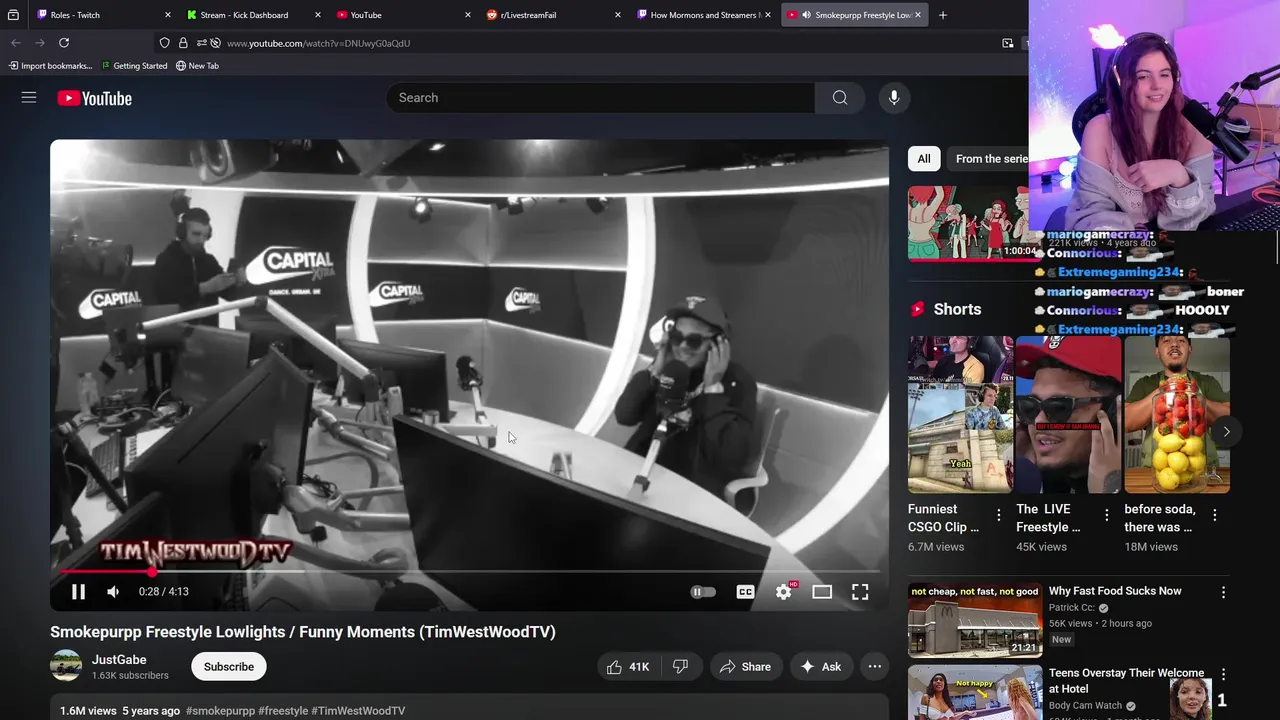Open the Getting Started bookmark

tap(134, 66)
